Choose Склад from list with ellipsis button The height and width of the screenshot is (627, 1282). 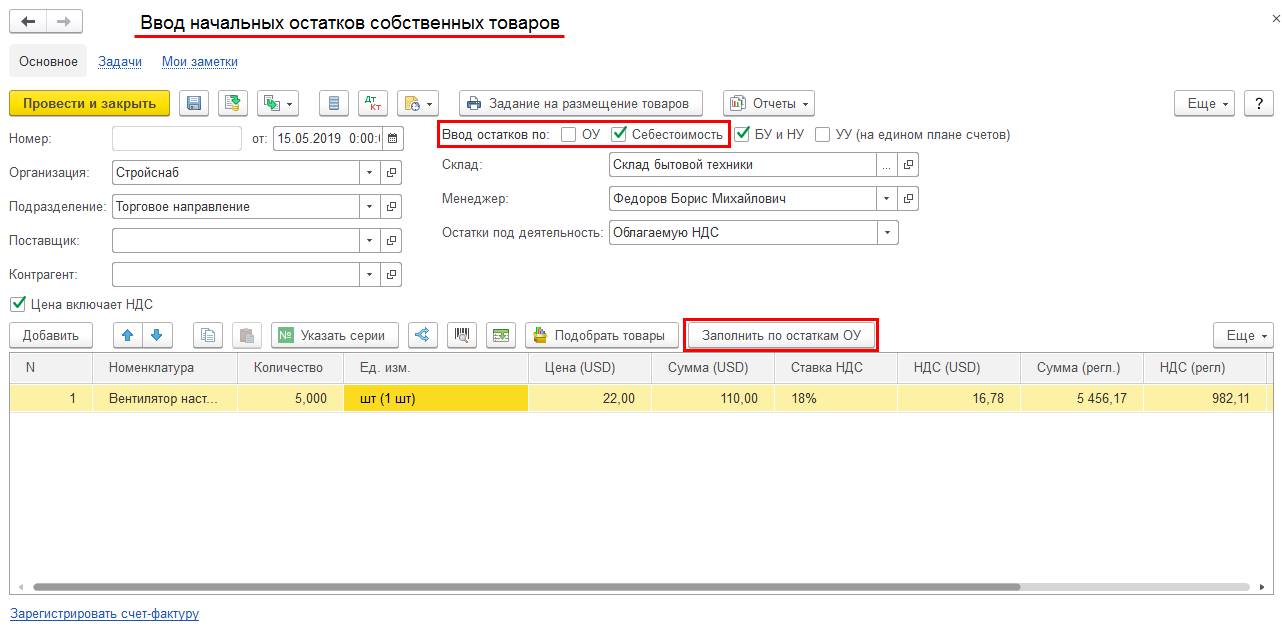point(887,165)
